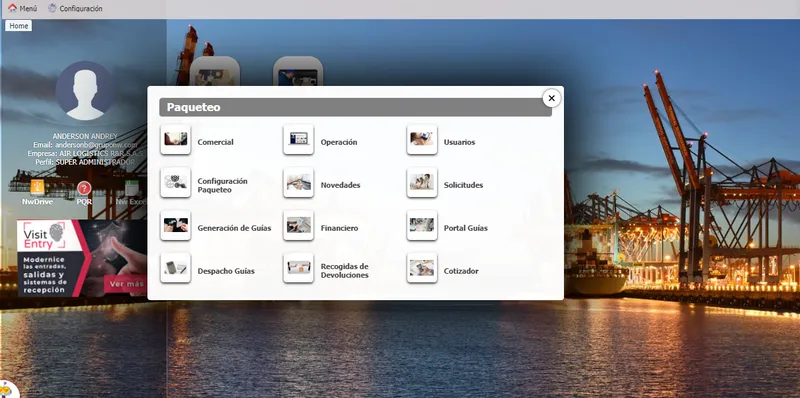Select the Novedades icon
This screenshot has height=398, width=800.
(x=298, y=182)
